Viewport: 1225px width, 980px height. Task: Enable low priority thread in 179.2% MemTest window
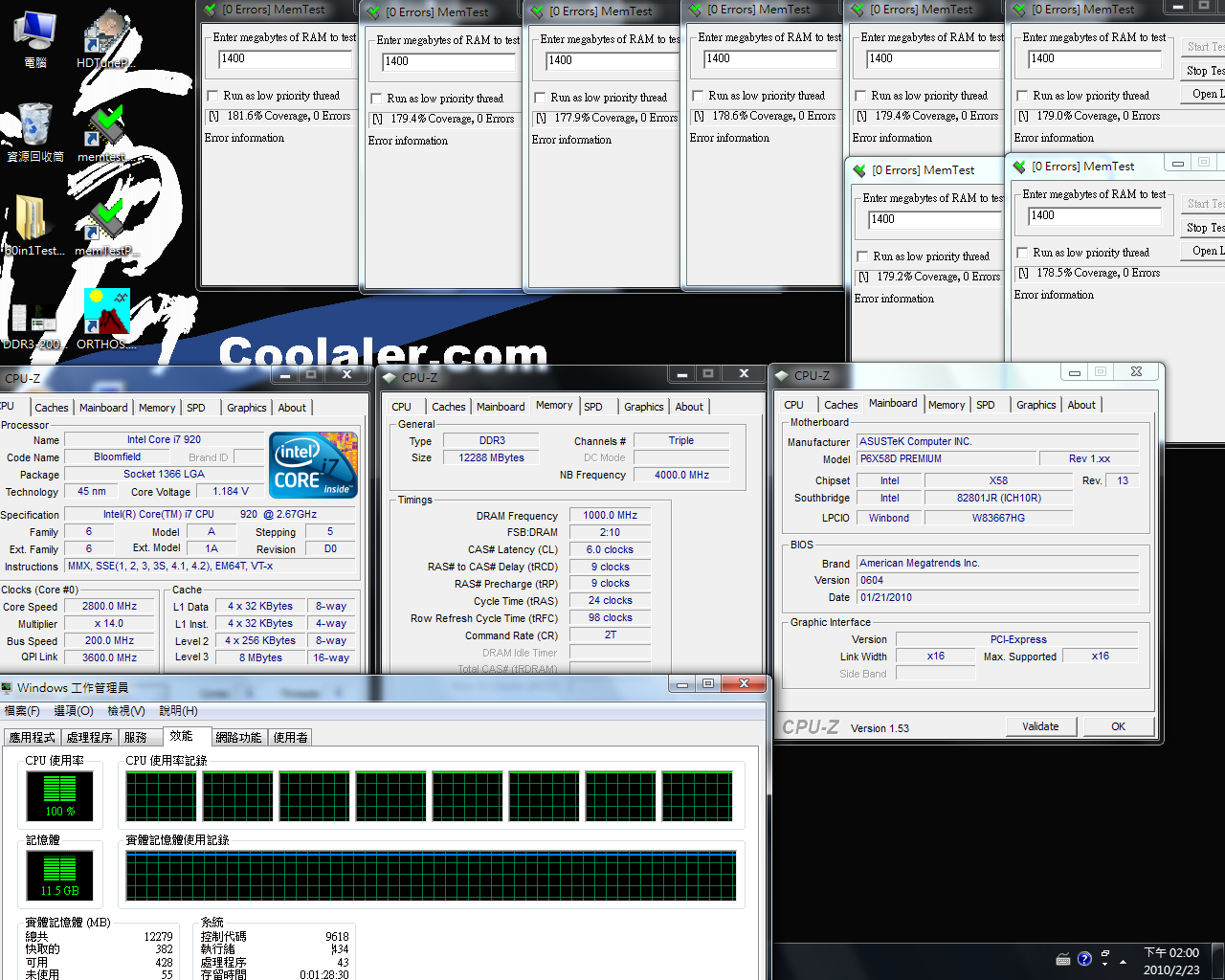click(863, 256)
